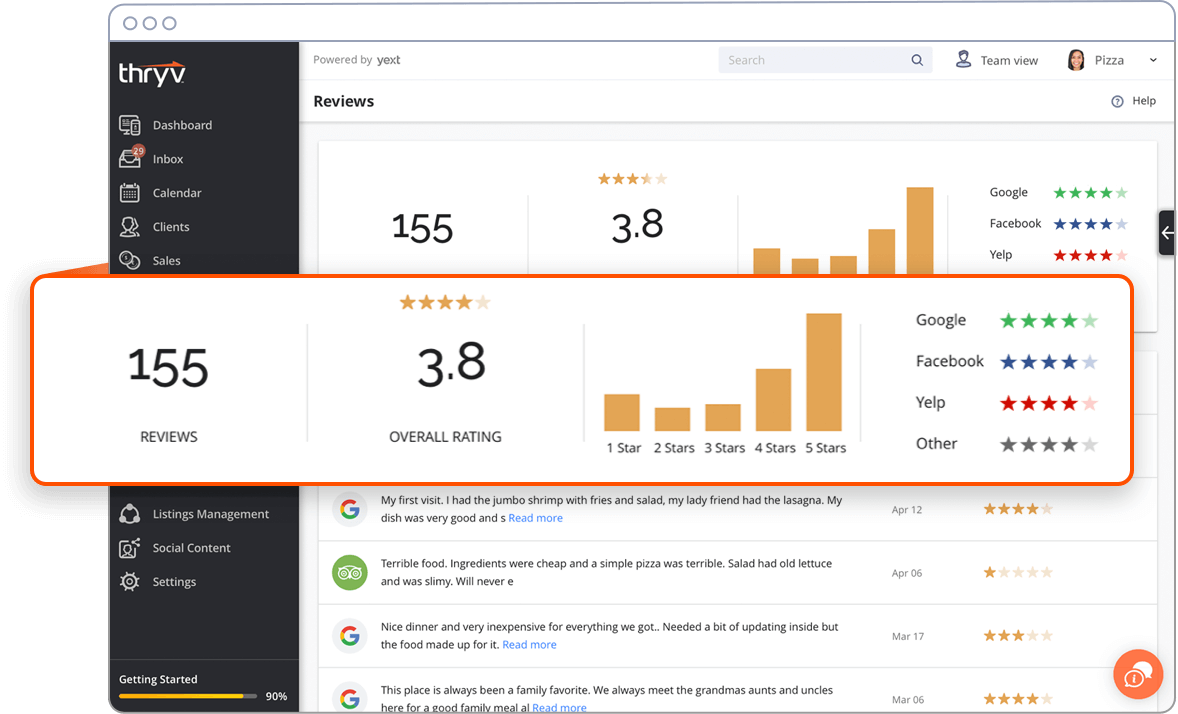
Task: Click the Team view person icon
Action: 963,59
